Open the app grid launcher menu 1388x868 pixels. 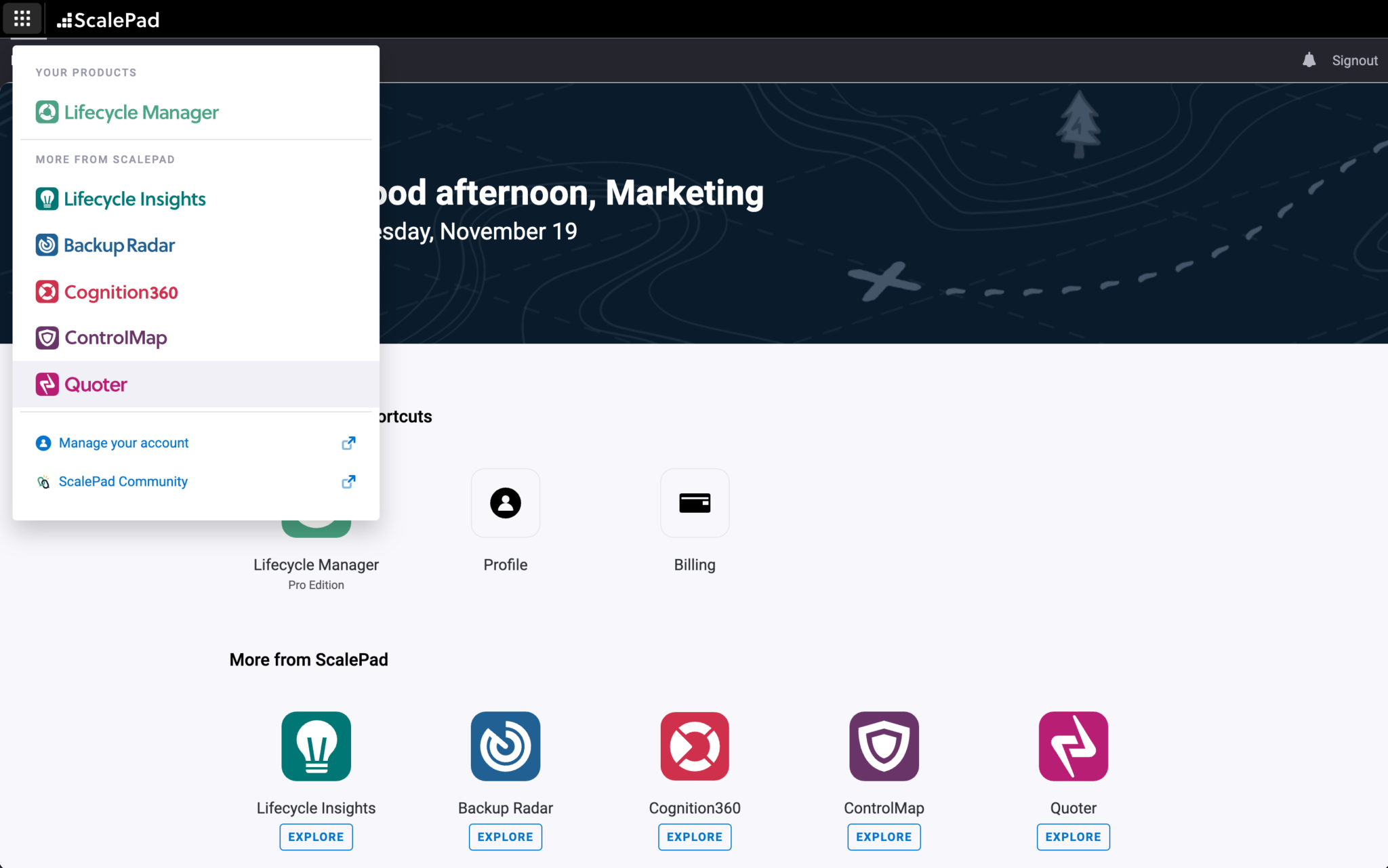pos(22,18)
